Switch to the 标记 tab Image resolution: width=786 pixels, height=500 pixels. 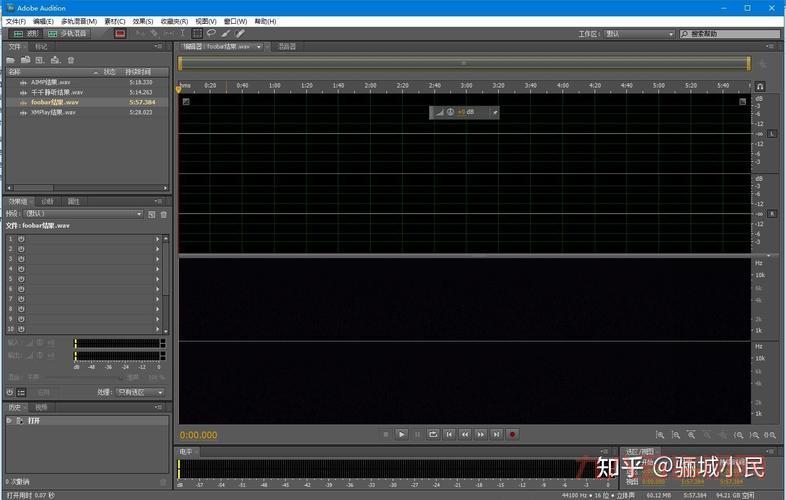(x=41, y=46)
